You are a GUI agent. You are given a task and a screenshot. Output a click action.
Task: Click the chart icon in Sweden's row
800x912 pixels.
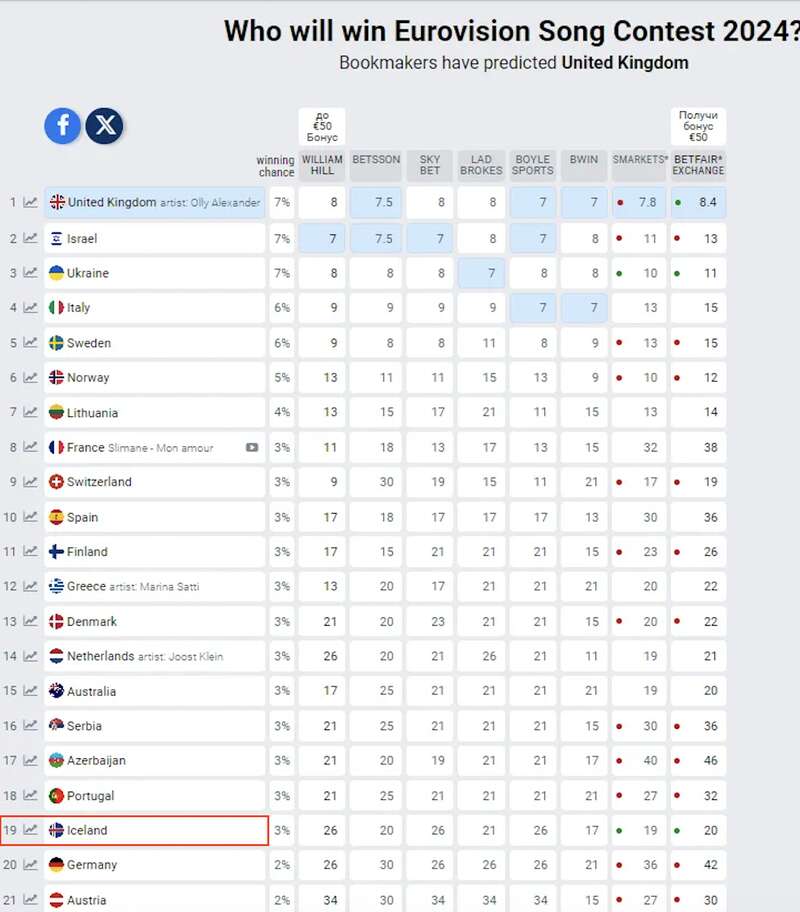point(31,343)
